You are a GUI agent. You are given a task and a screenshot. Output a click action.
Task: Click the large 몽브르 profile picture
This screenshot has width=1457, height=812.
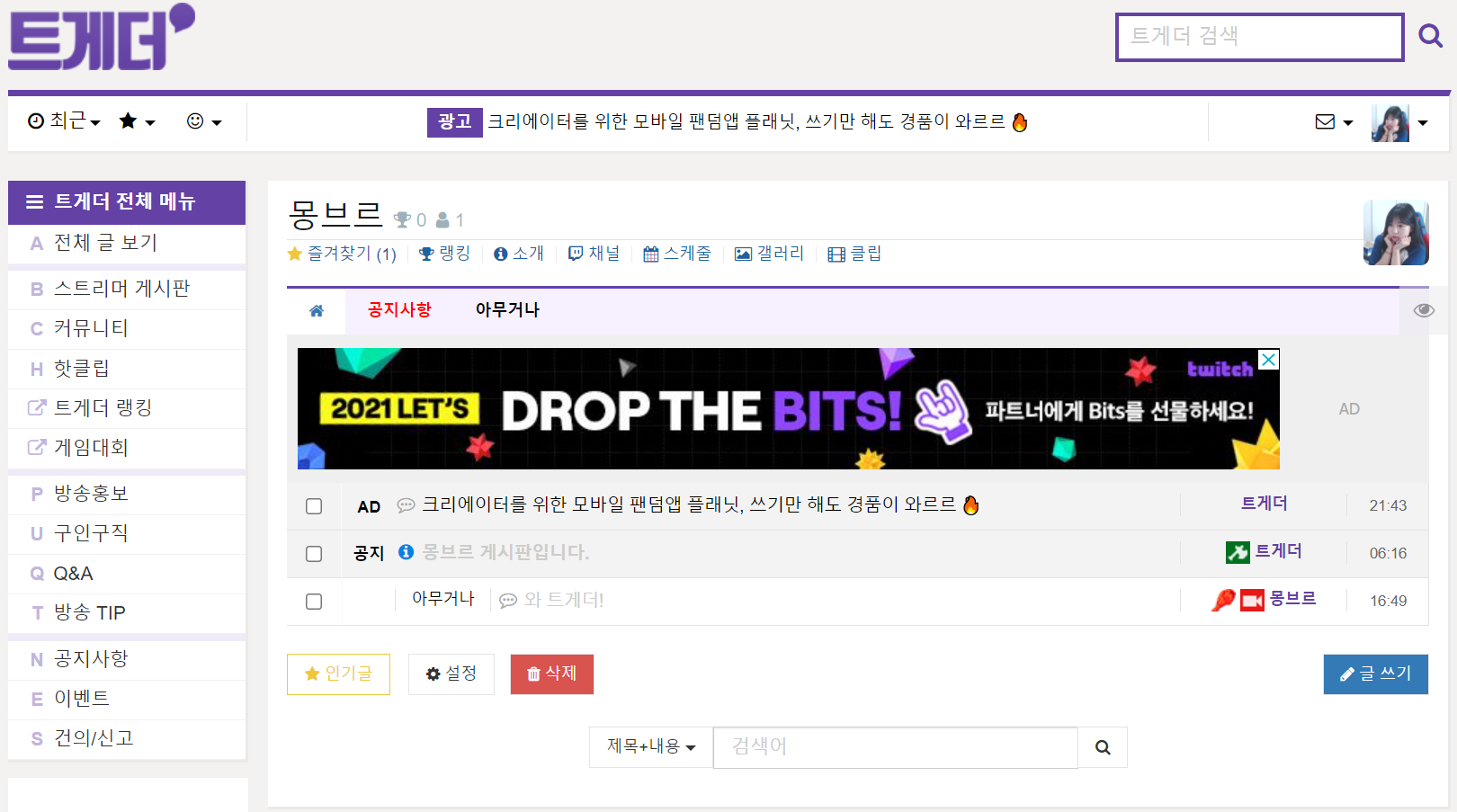tap(1396, 233)
